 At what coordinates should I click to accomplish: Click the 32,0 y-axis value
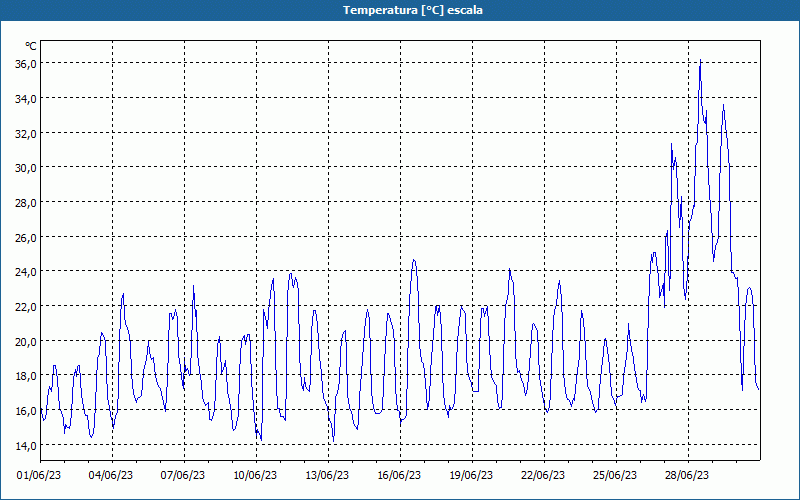(x=26, y=133)
